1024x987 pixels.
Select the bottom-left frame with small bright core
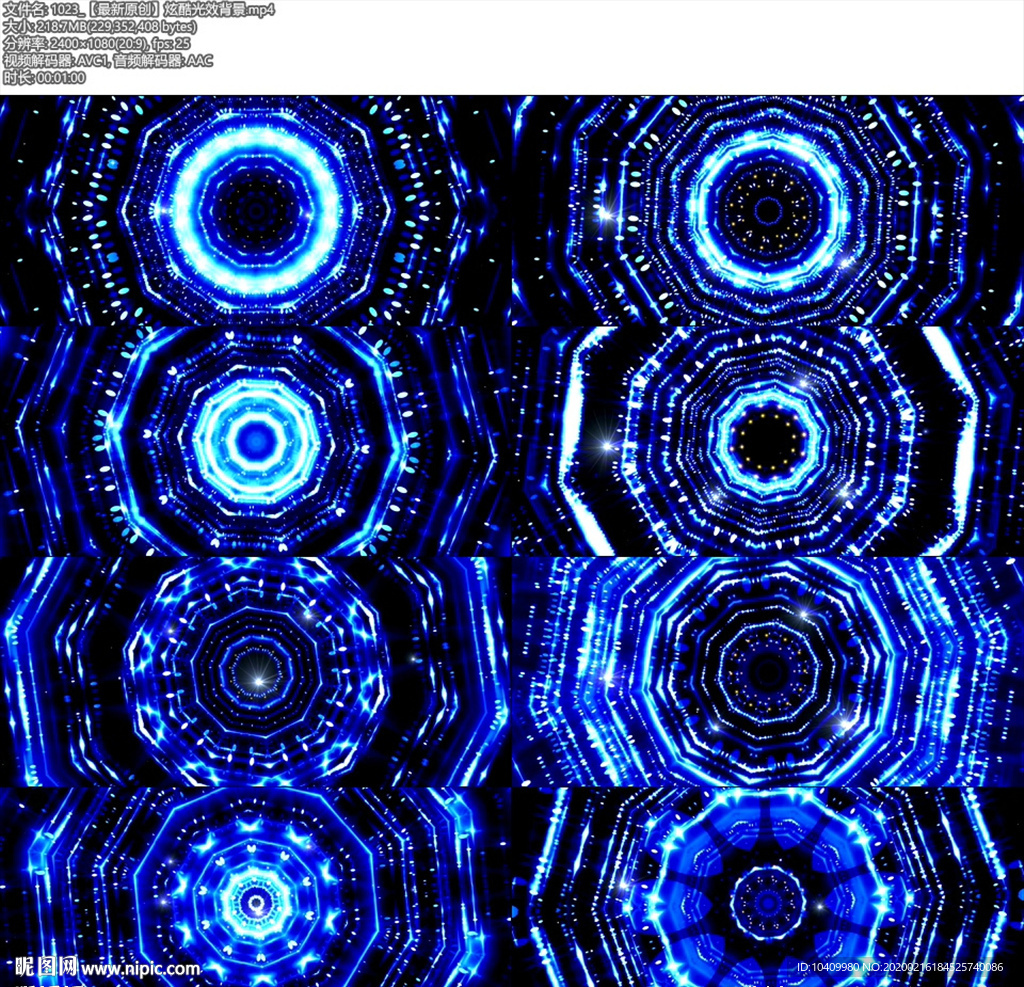click(x=256, y=887)
